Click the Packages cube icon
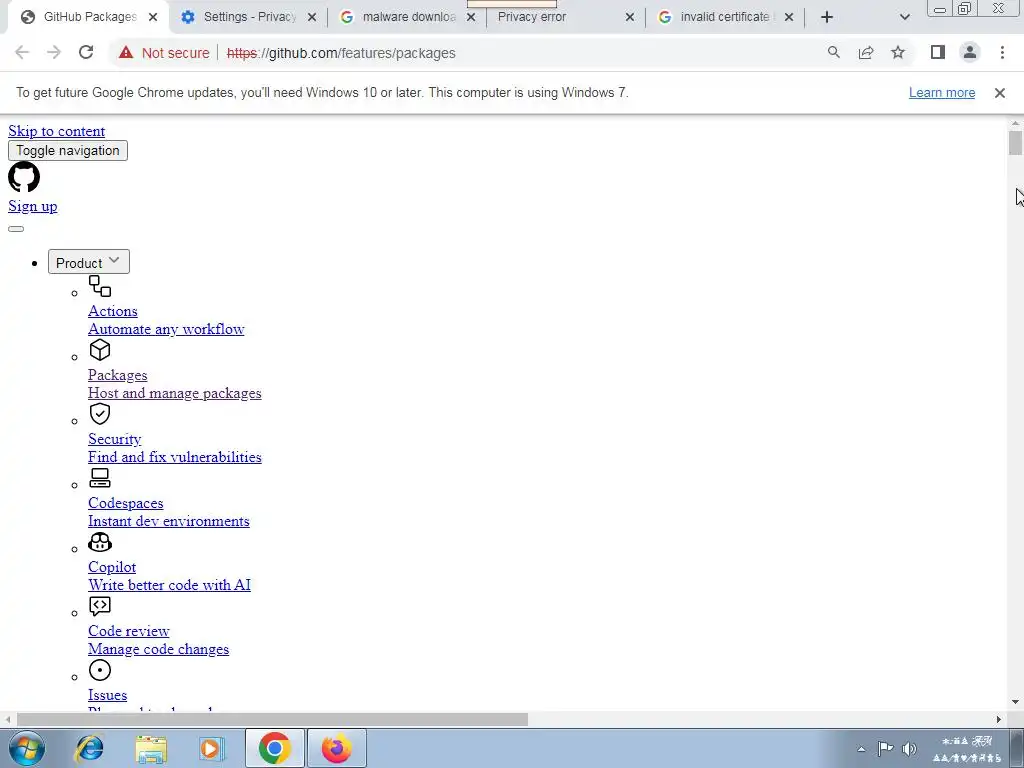 (100, 350)
